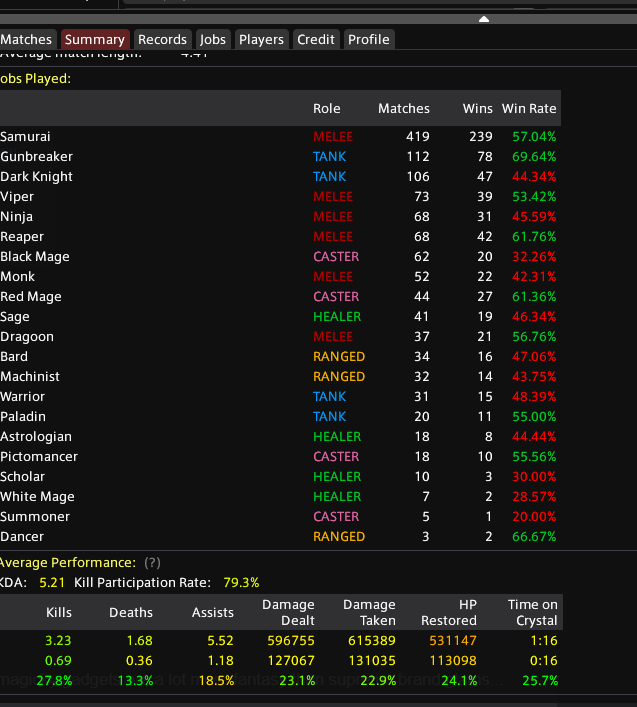Select the Machinist job name
Image resolution: width=637 pixels, height=707 pixels.
pyautogui.click(x=30, y=376)
